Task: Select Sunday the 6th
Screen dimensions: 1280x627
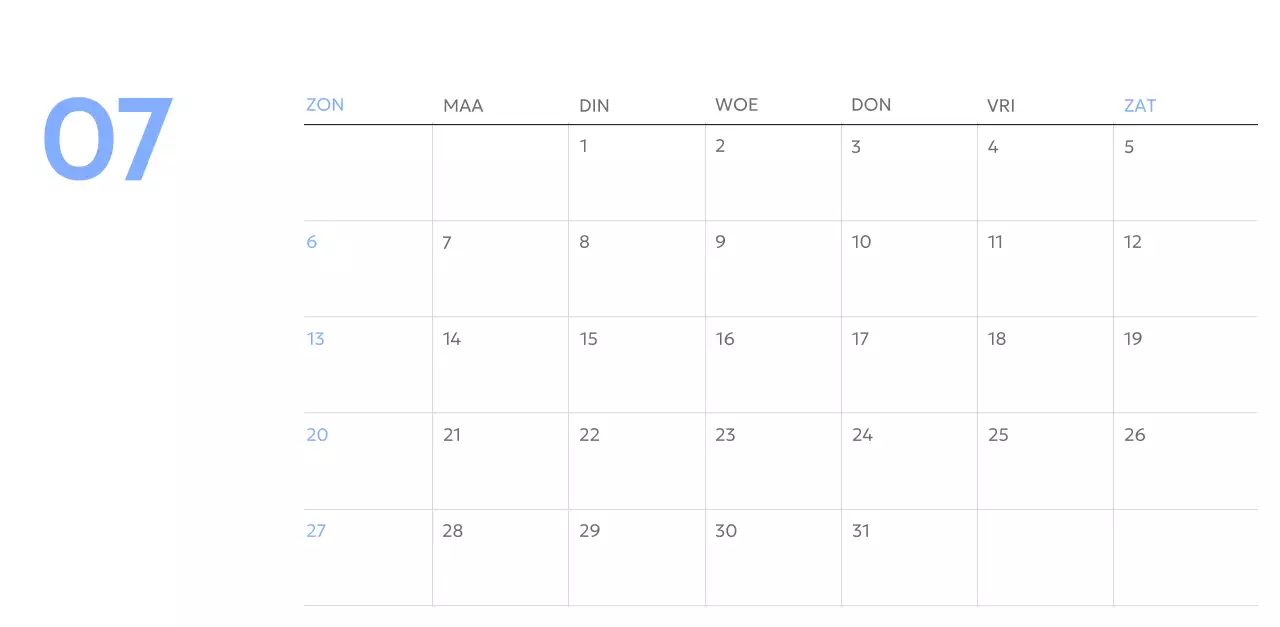Action: [x=312, y=242]
